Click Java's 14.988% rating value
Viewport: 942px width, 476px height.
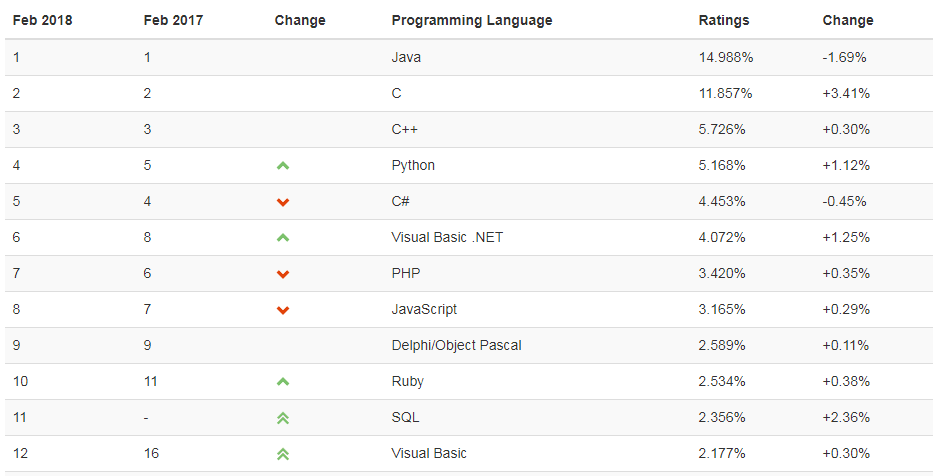pyautogui.click(x=726, y=57)
